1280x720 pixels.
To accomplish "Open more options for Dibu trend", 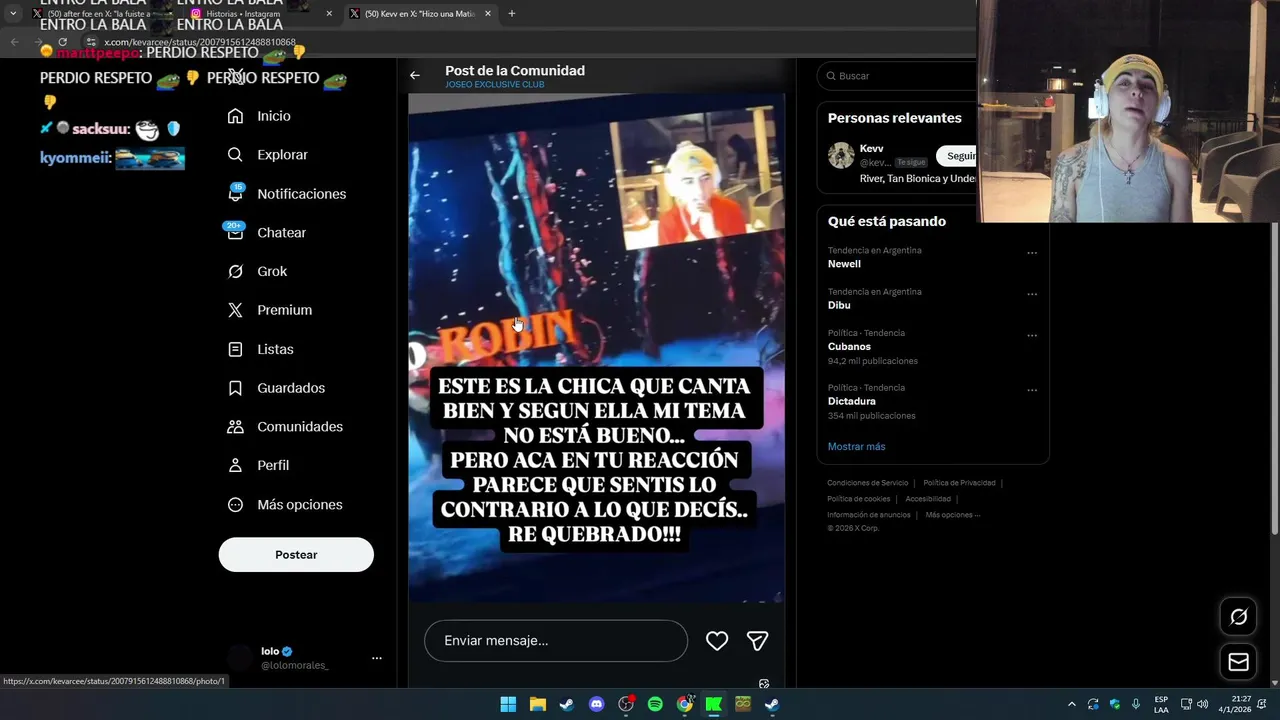I will click(1032, 294).
